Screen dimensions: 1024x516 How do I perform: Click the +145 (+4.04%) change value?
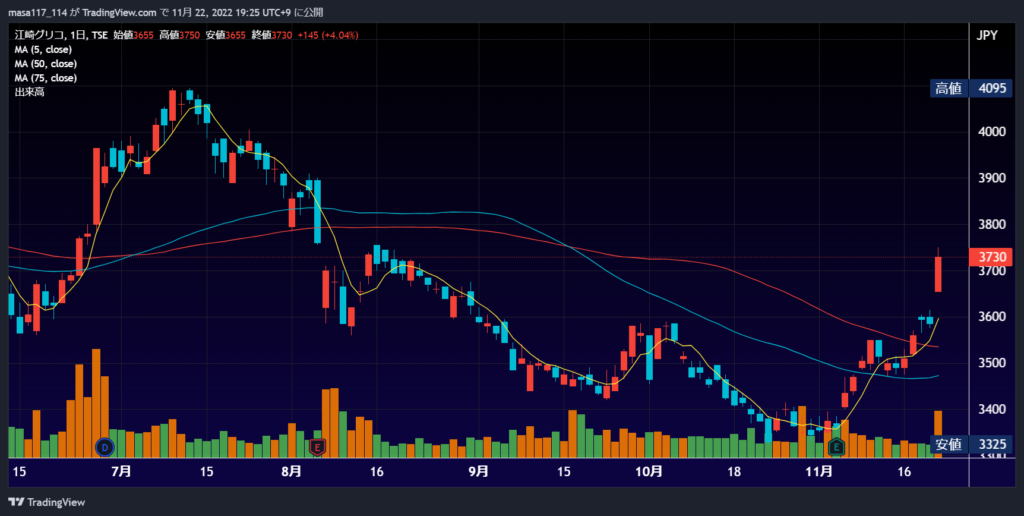coord(328,35)
